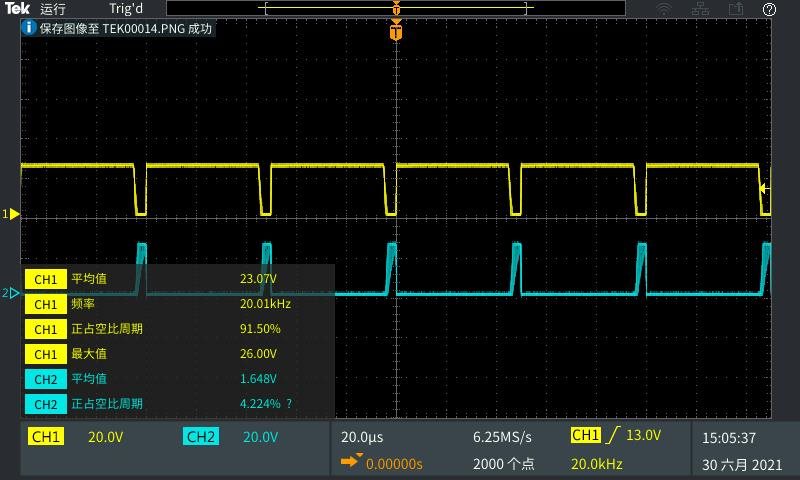Click the Wi-Fi status icon

[663, 9]
